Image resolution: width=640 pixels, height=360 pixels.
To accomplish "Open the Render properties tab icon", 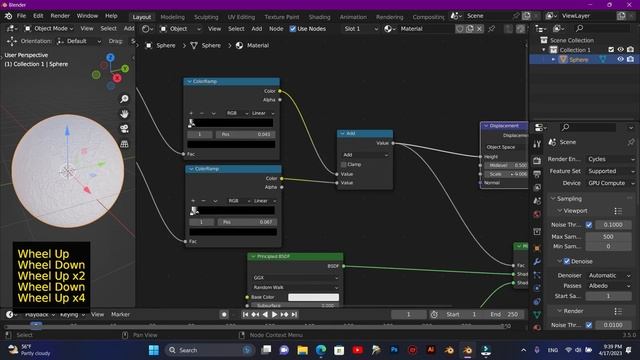I will coord(537,160).
